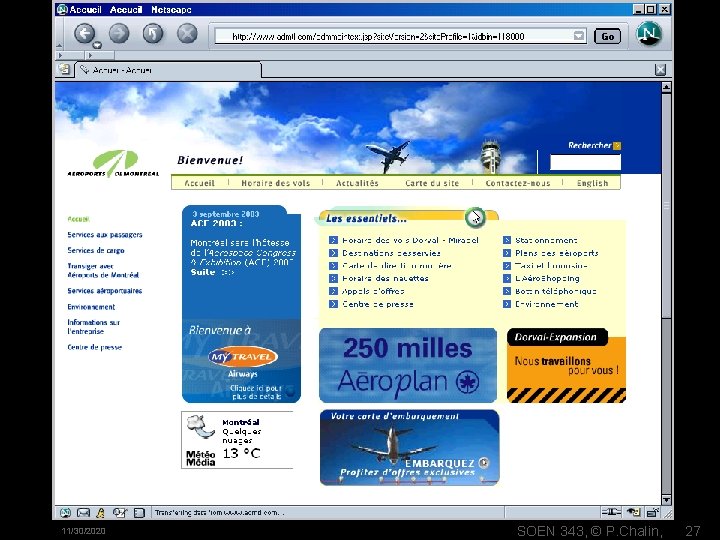Image resolution: width=720 pixels, height=540 pixels.
Task: Click the Go button
Action: pos(607,36)
